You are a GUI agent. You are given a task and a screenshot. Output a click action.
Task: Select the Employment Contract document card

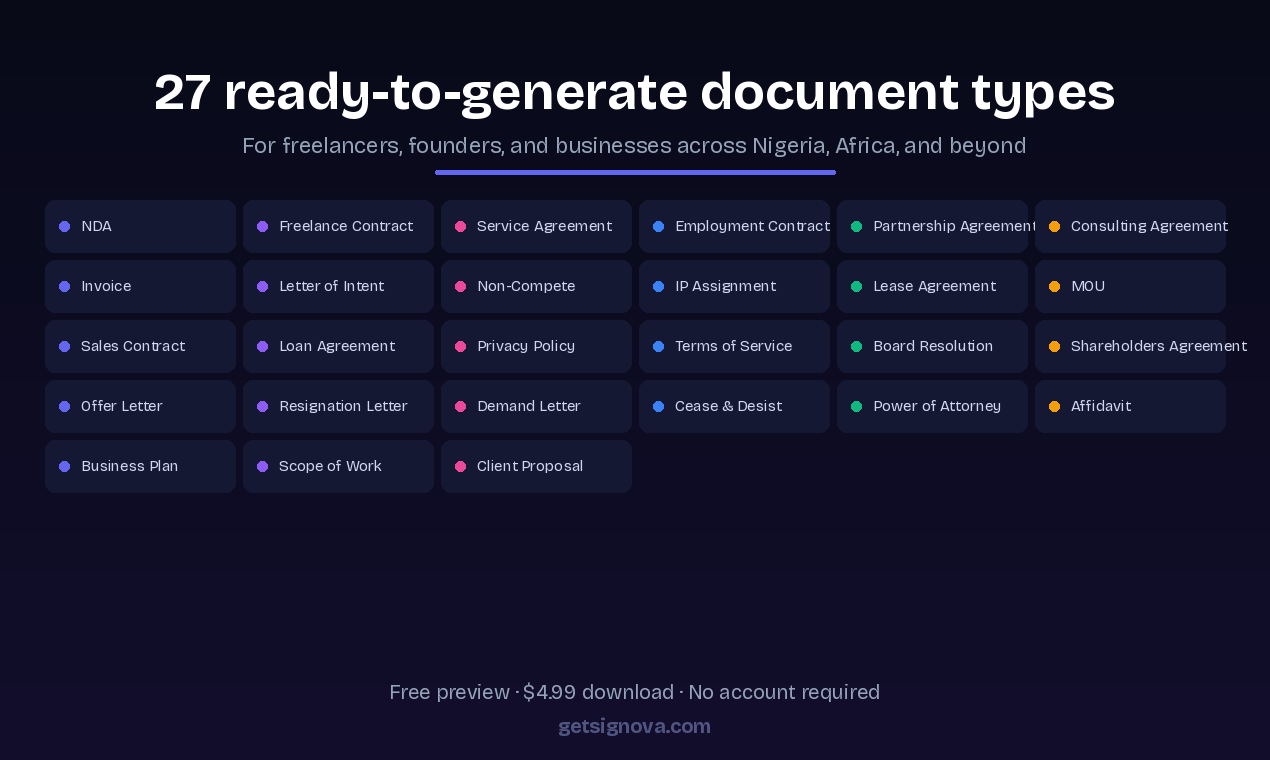pos(734,226)
